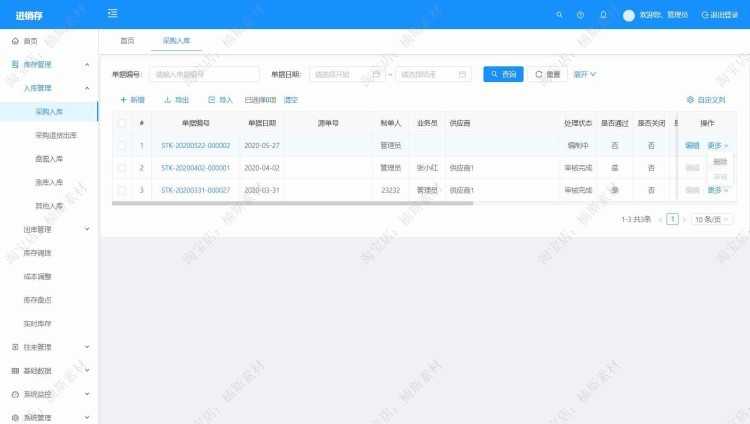Click the start date calendar icon

(x=376, y=74)
